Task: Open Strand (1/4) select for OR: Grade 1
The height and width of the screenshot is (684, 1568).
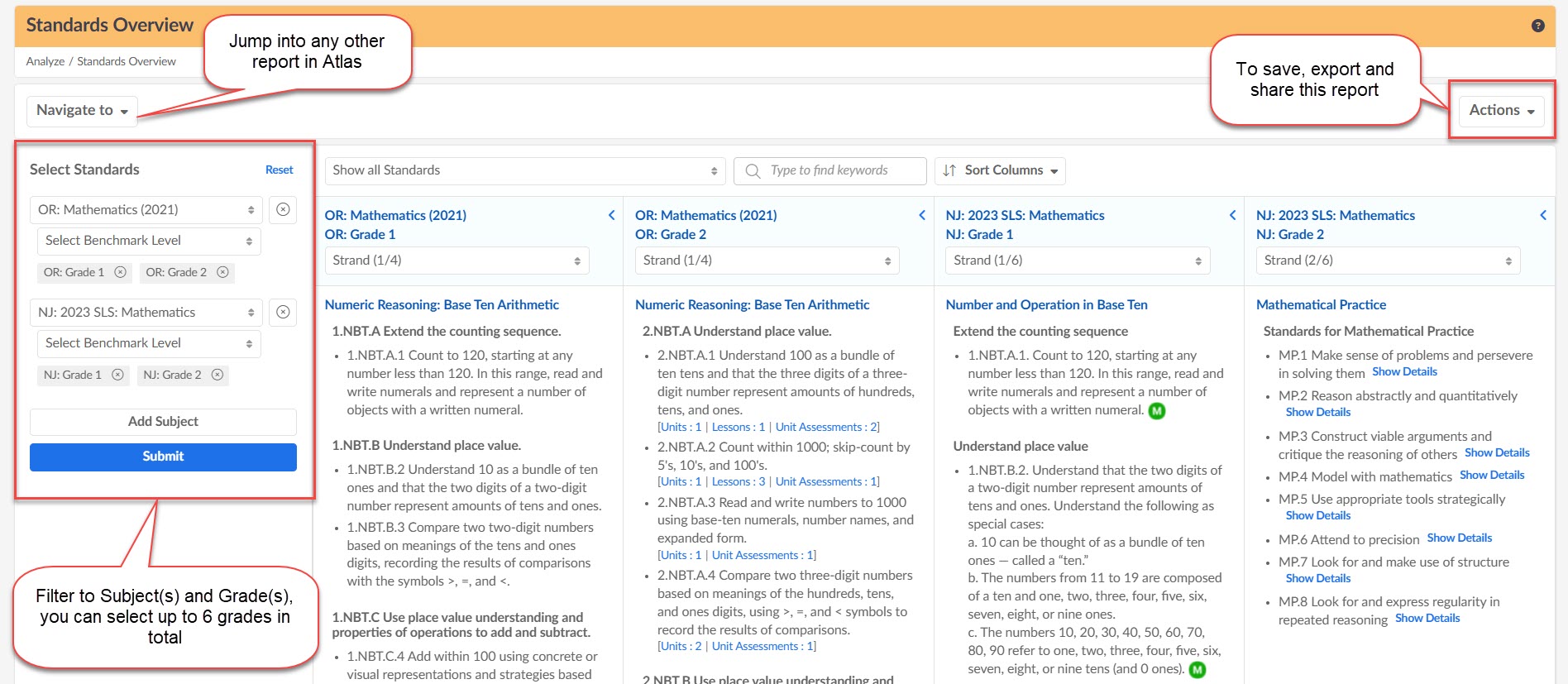Action: (457, 261)
